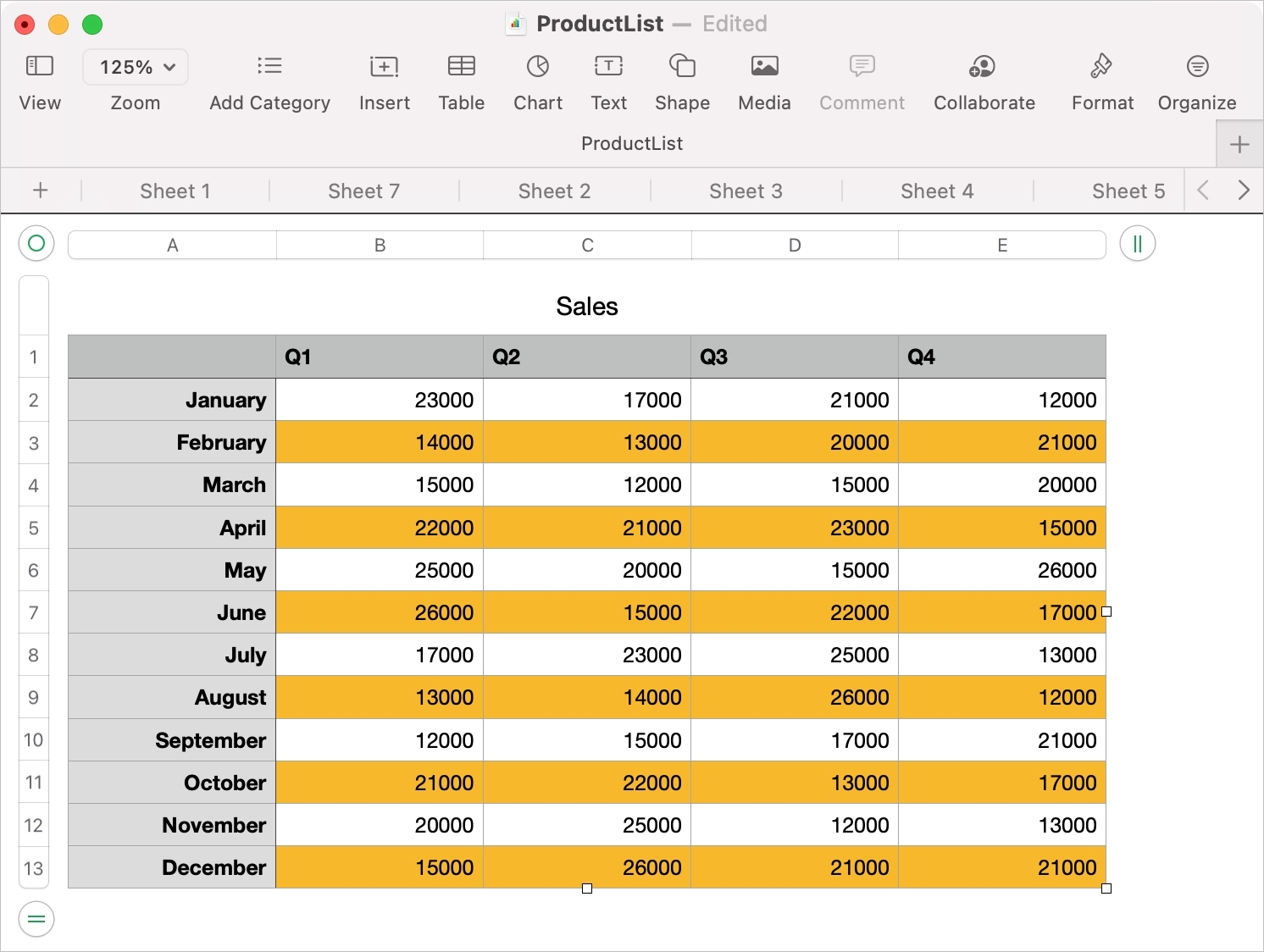Select column C header
The height and width of the screenshot is (952, 1264).
(x=587, y=246)
